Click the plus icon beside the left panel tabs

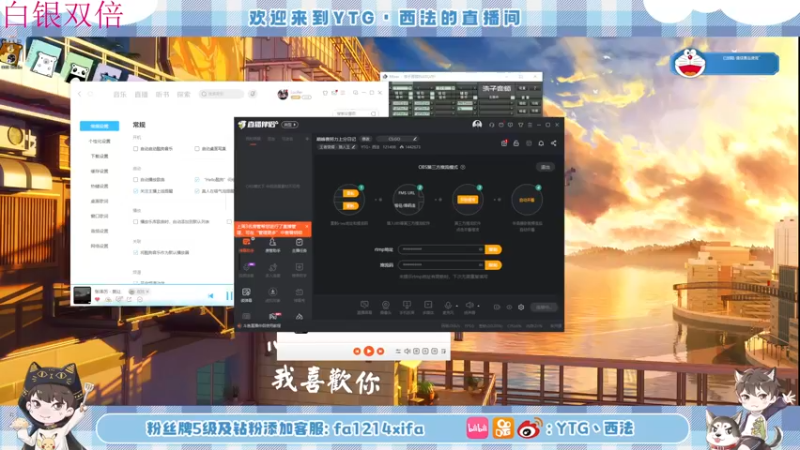click(307, 139)
